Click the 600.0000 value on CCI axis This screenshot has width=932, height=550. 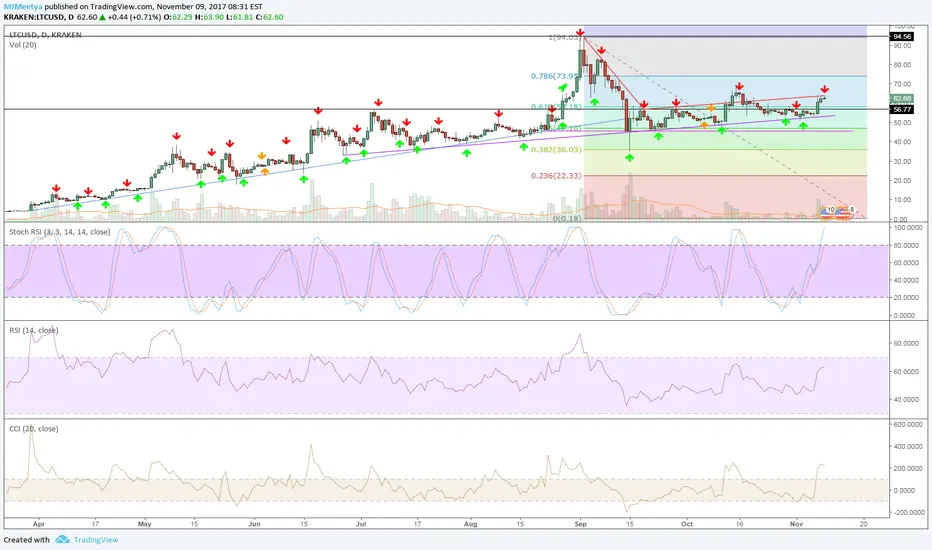coord(906,425)
